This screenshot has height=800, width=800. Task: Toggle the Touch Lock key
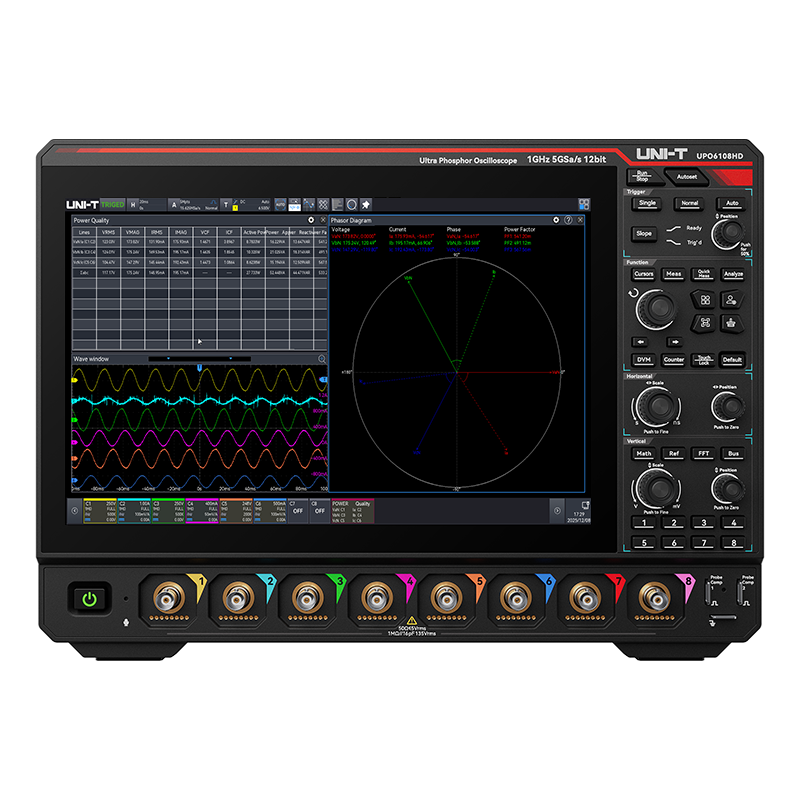[x=704, y=360]
